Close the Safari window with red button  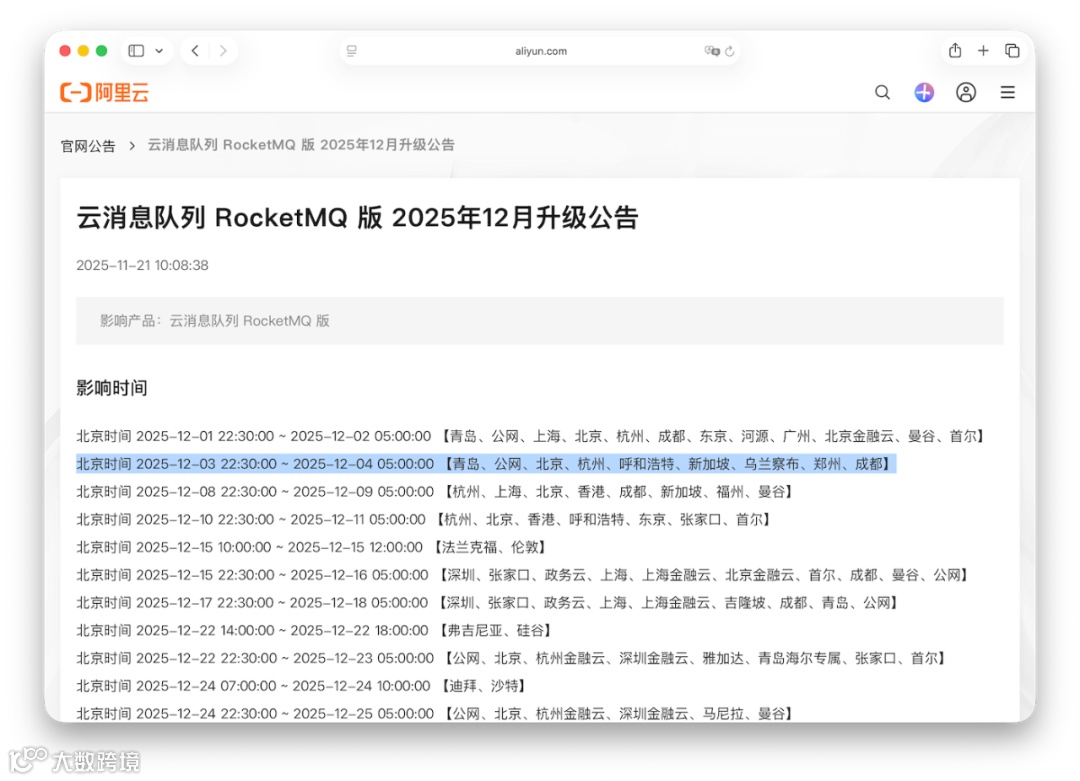click(x=65, y=51)
